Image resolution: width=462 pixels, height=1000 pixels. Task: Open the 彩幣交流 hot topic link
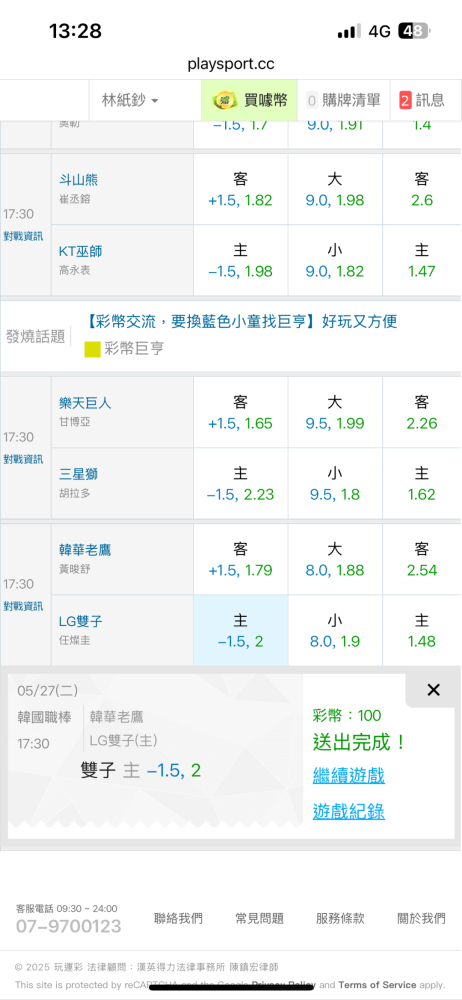point(241,321)
